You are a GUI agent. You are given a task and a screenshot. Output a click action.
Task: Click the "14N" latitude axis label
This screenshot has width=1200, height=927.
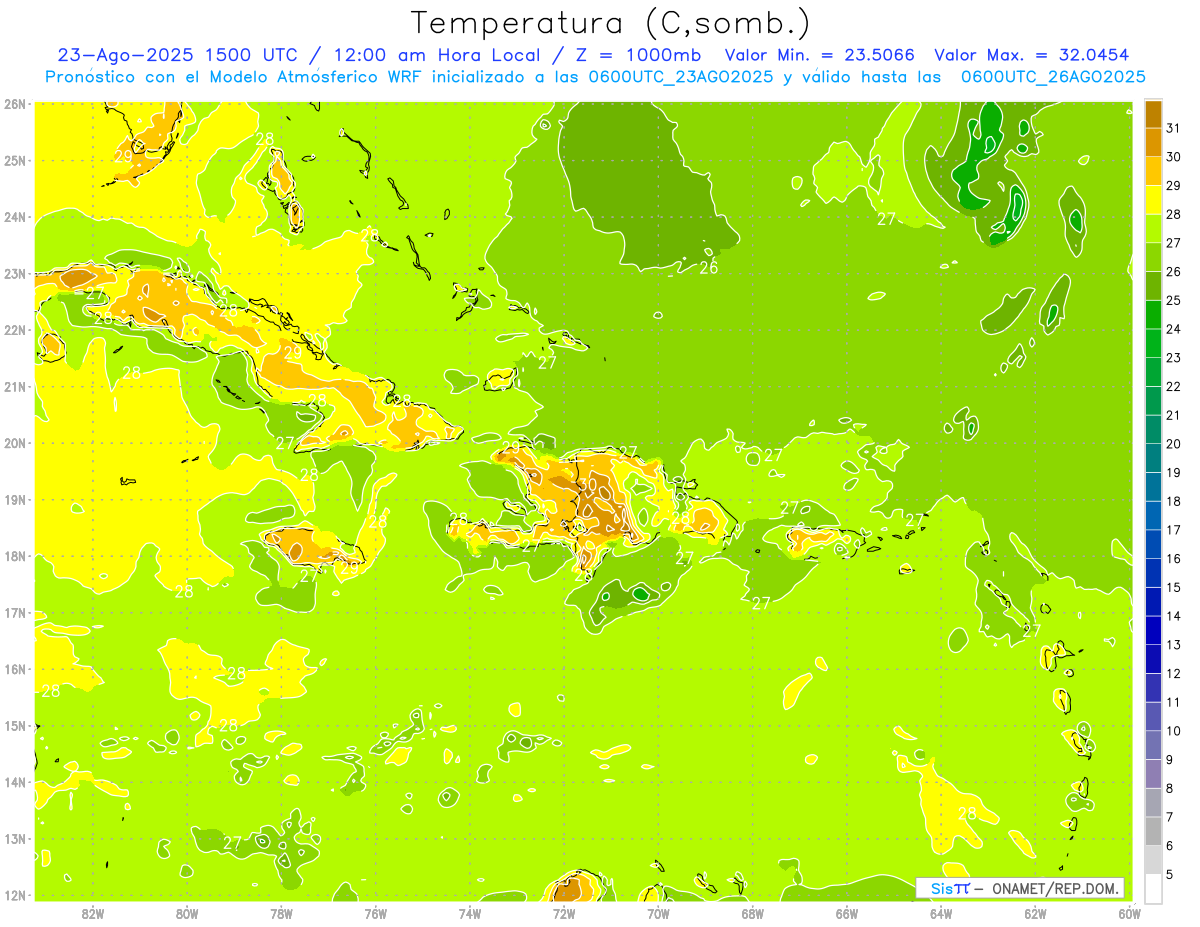tap(15, 782)
